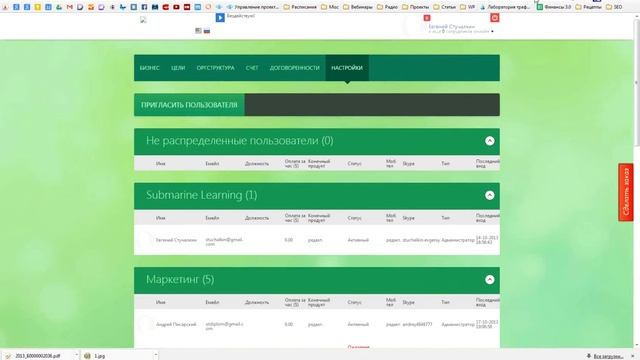The height and width of the screenshot is (360, 640).
Task: Open options arrow for the PDF download
Action: point(76,356)
